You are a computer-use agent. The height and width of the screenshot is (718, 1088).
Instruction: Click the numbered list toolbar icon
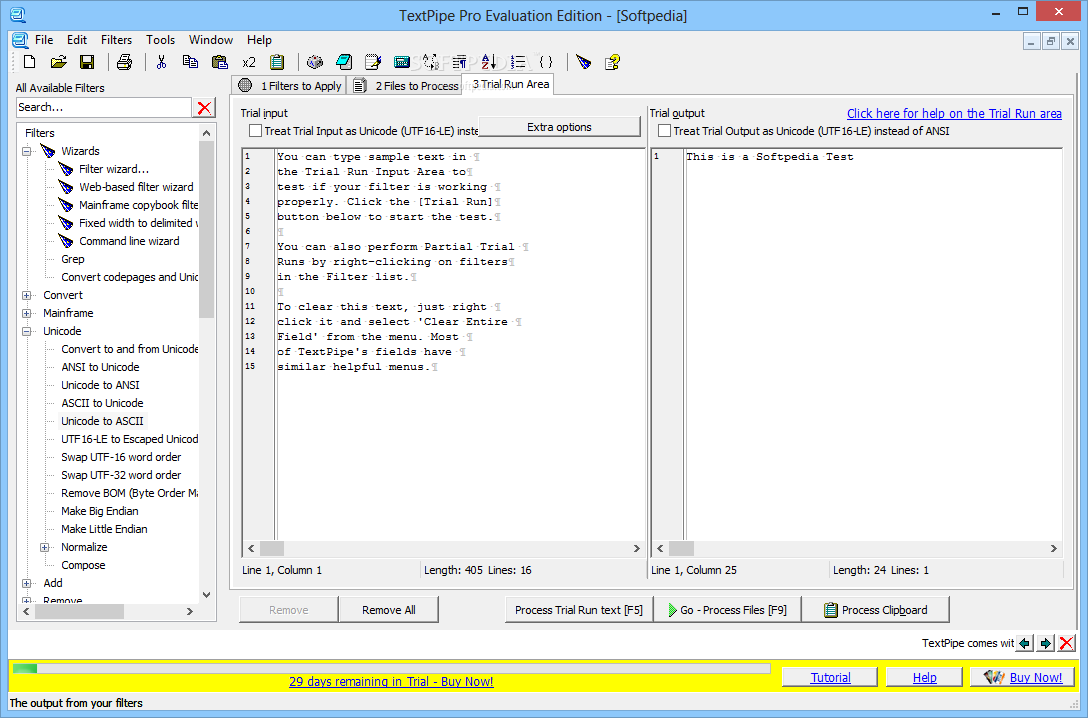(518, 62)
